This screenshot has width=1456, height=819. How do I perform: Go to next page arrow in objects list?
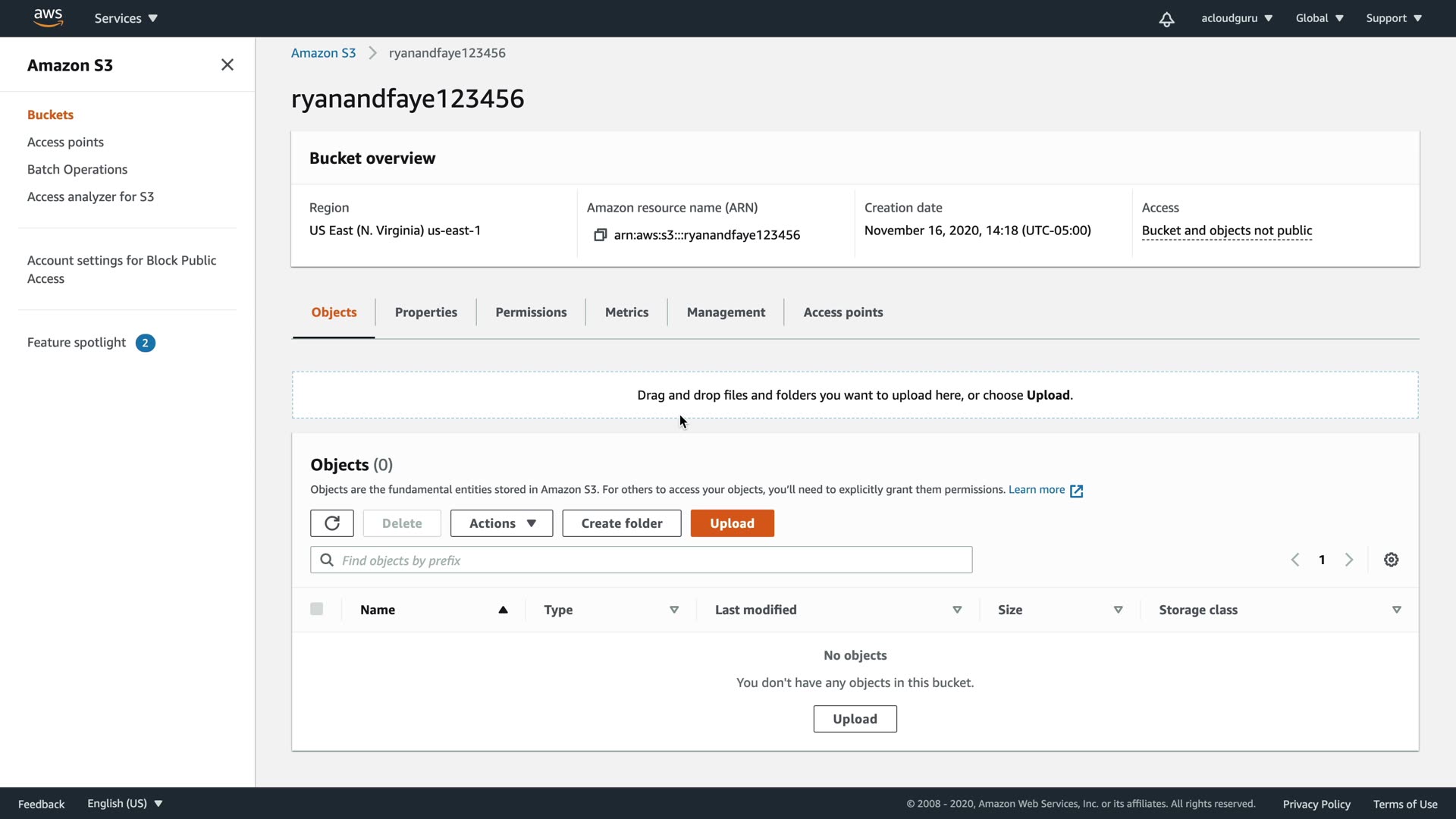(x=1349, y=560)
